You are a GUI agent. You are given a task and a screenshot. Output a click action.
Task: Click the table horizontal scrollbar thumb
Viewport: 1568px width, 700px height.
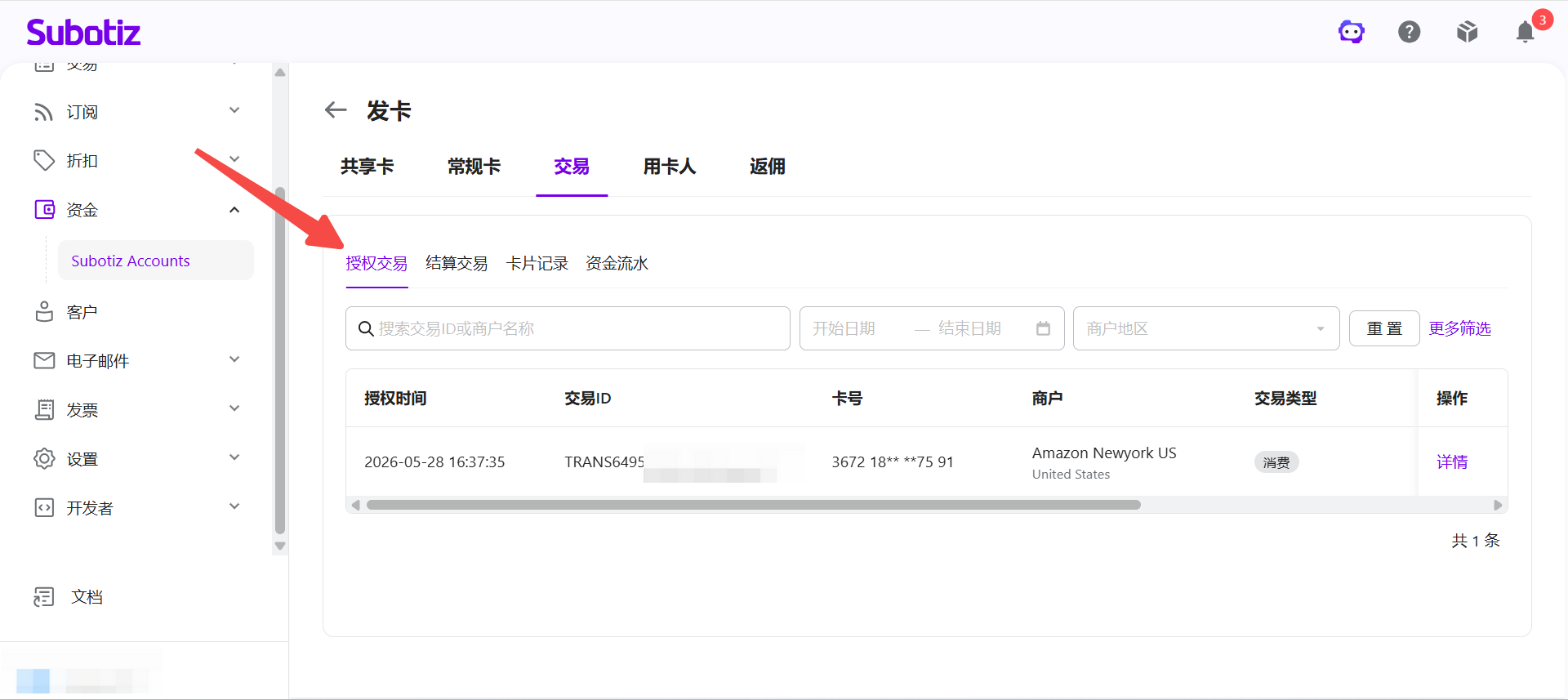[753, 505]
